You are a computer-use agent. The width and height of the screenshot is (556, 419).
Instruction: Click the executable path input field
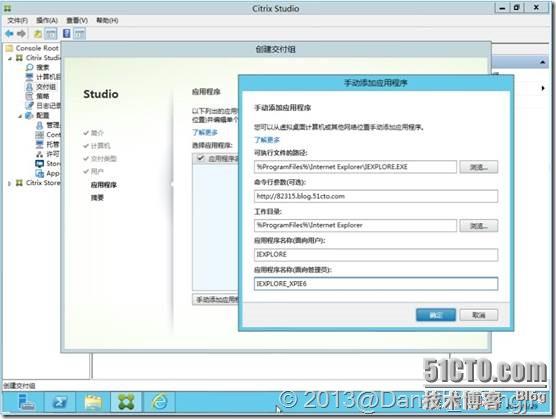point(355,167)
